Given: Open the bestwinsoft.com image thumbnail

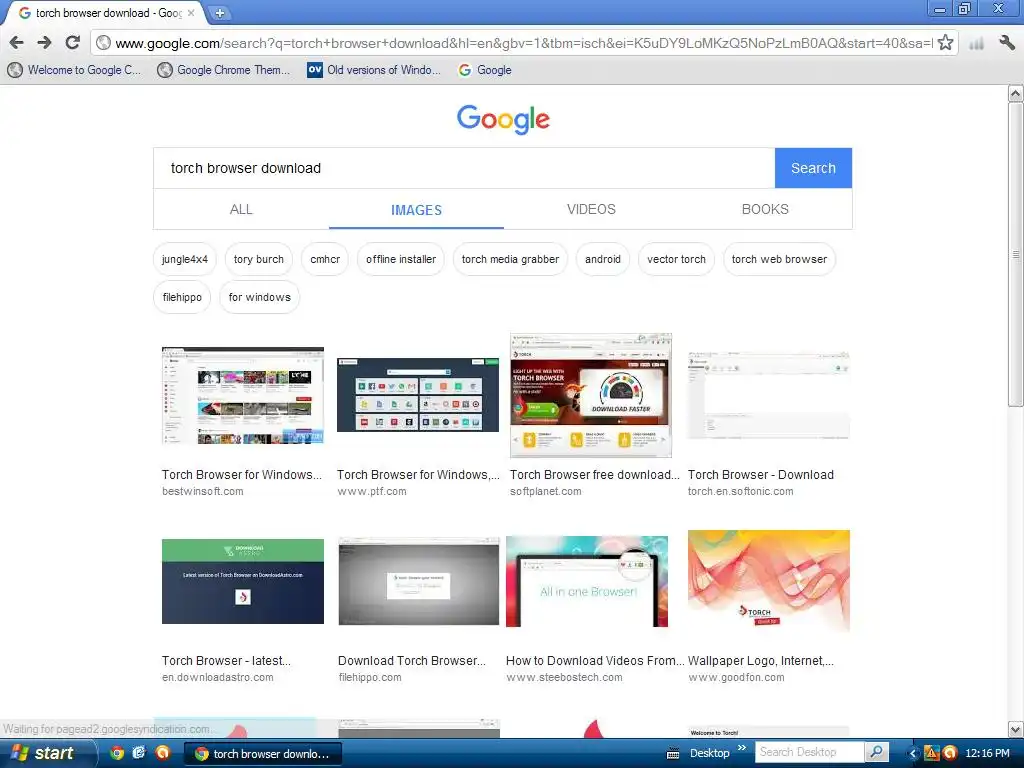Looking at the screenshot, I should point(243,395).
